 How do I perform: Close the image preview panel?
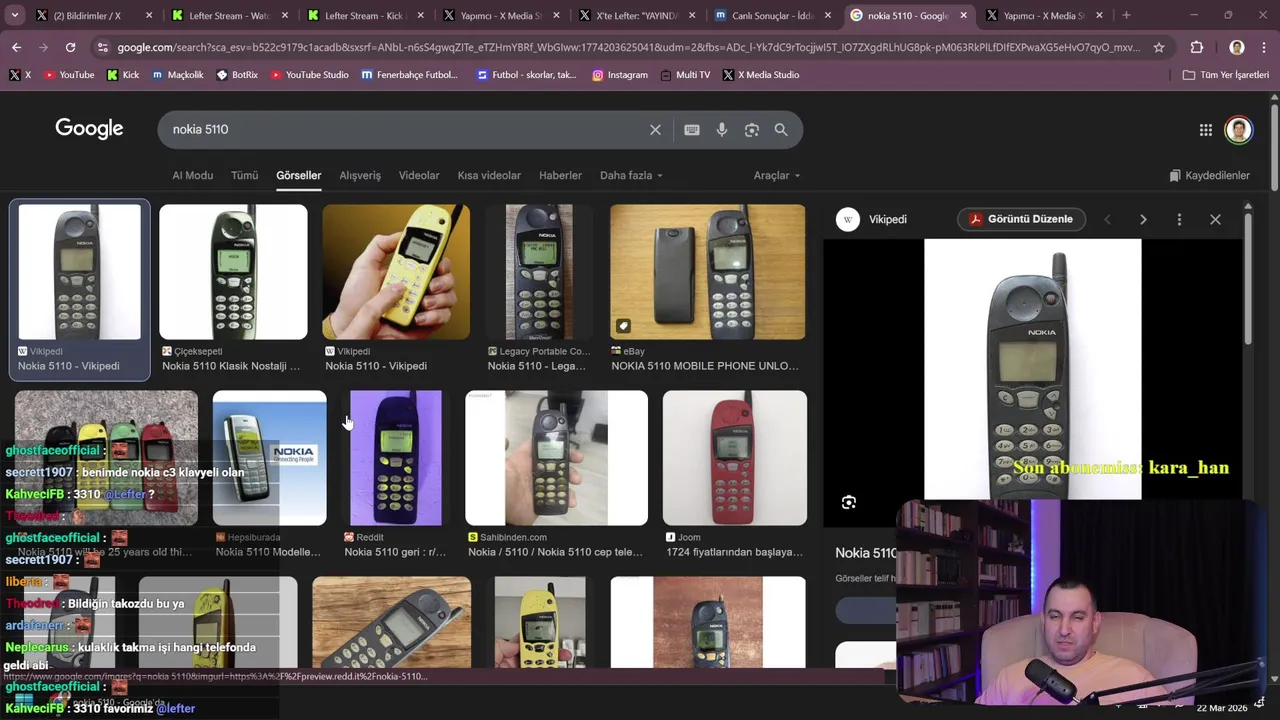coord(1215,219)
